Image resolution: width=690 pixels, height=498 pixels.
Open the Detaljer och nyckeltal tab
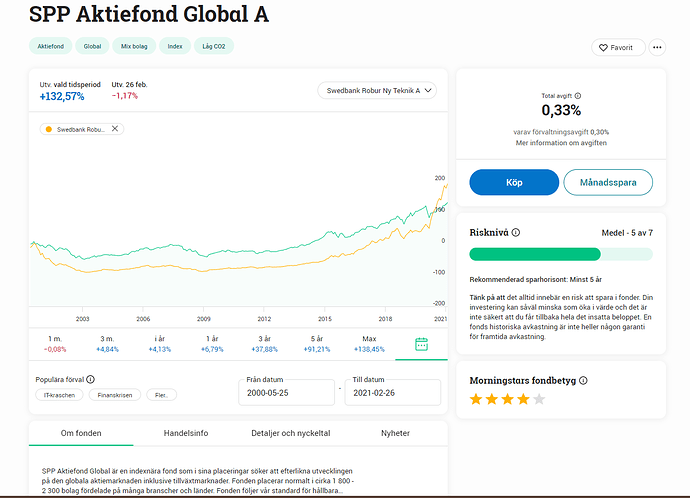pos(289,433)
